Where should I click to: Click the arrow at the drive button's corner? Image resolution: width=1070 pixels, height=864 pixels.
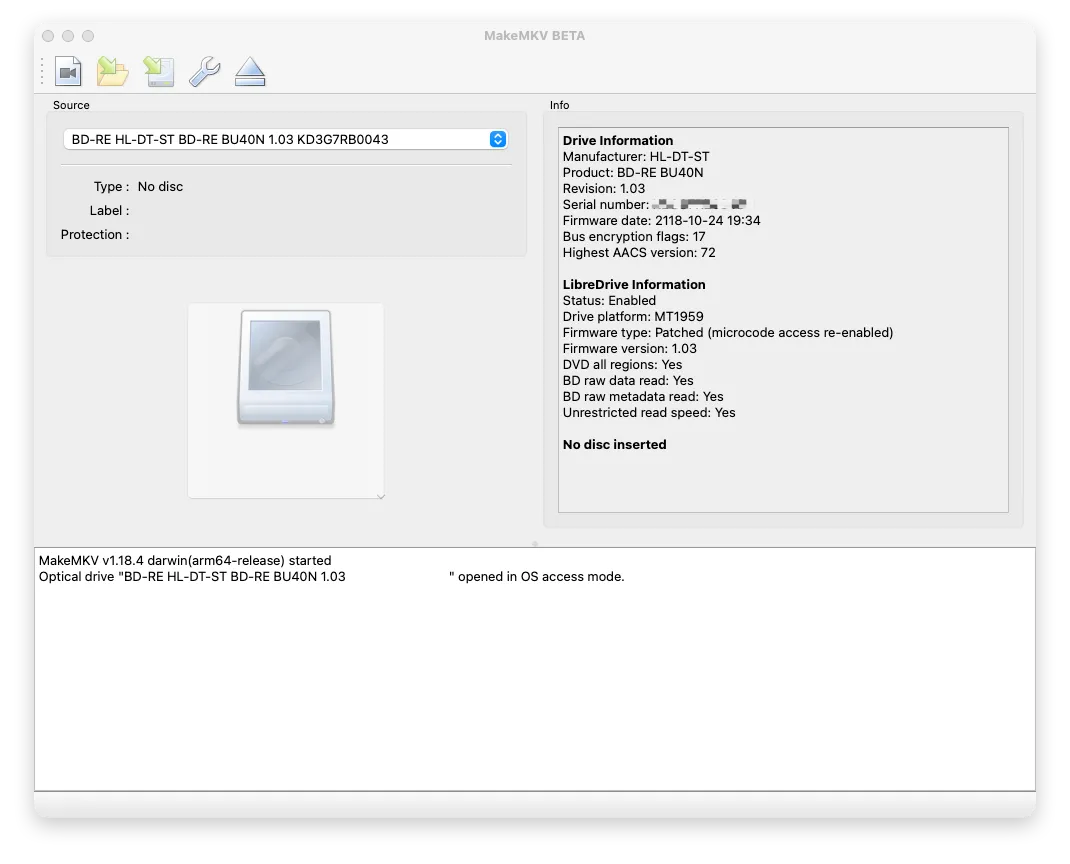click(381, 496)
